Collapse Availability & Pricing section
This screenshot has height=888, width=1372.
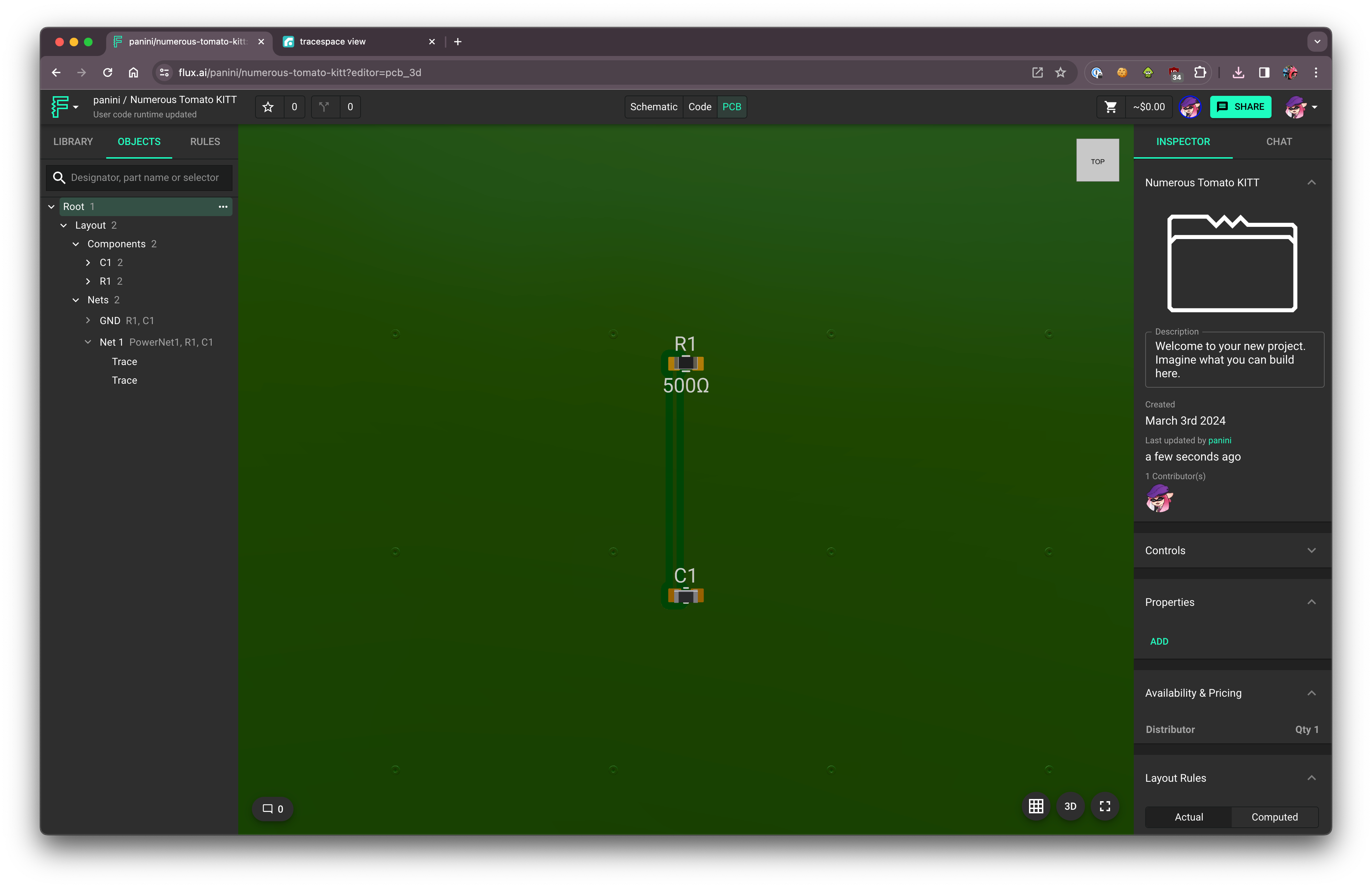[x=1311, y=693]
